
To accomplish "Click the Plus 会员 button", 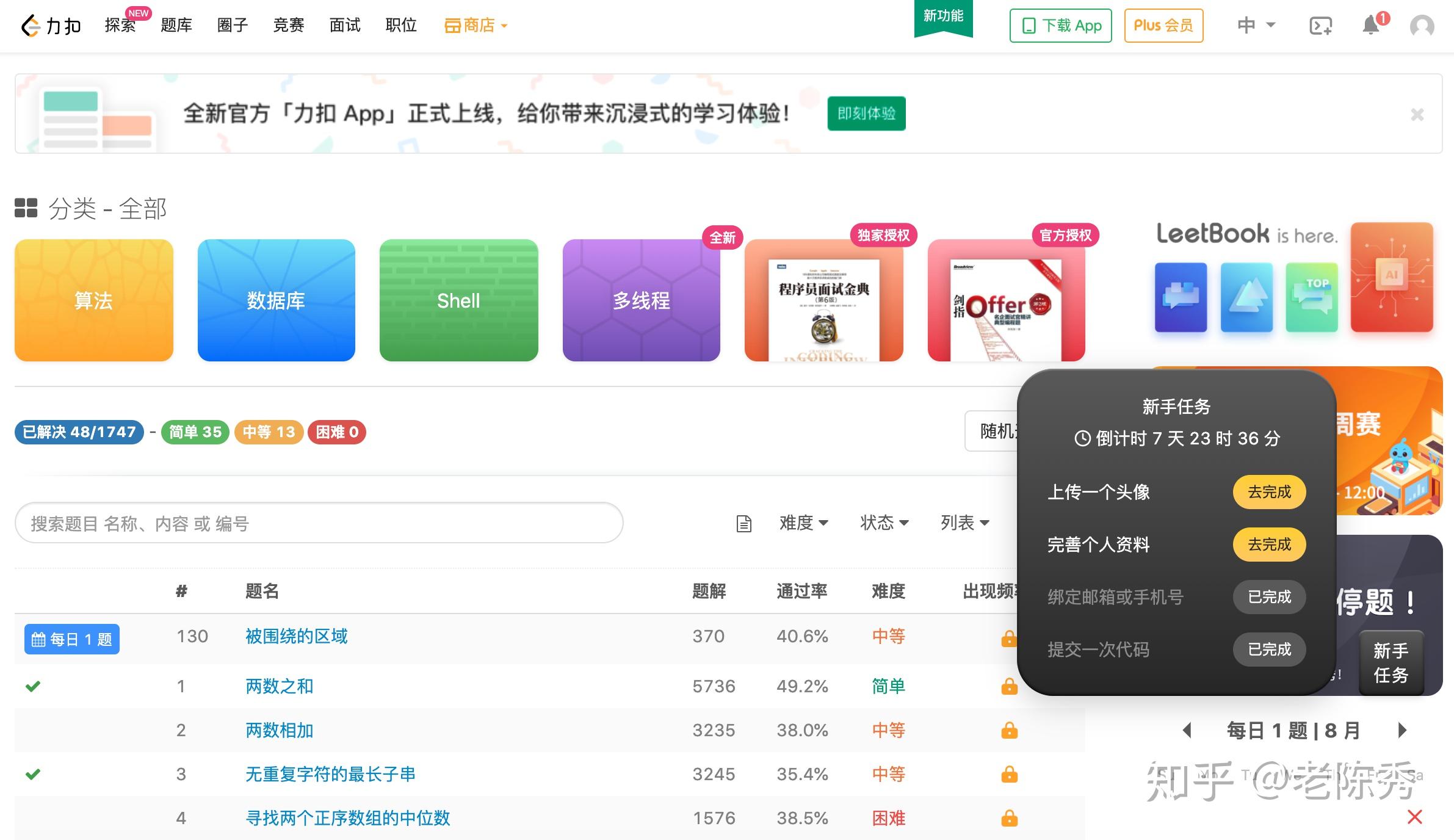I will pyautogui.click(x=1163, y=26).
